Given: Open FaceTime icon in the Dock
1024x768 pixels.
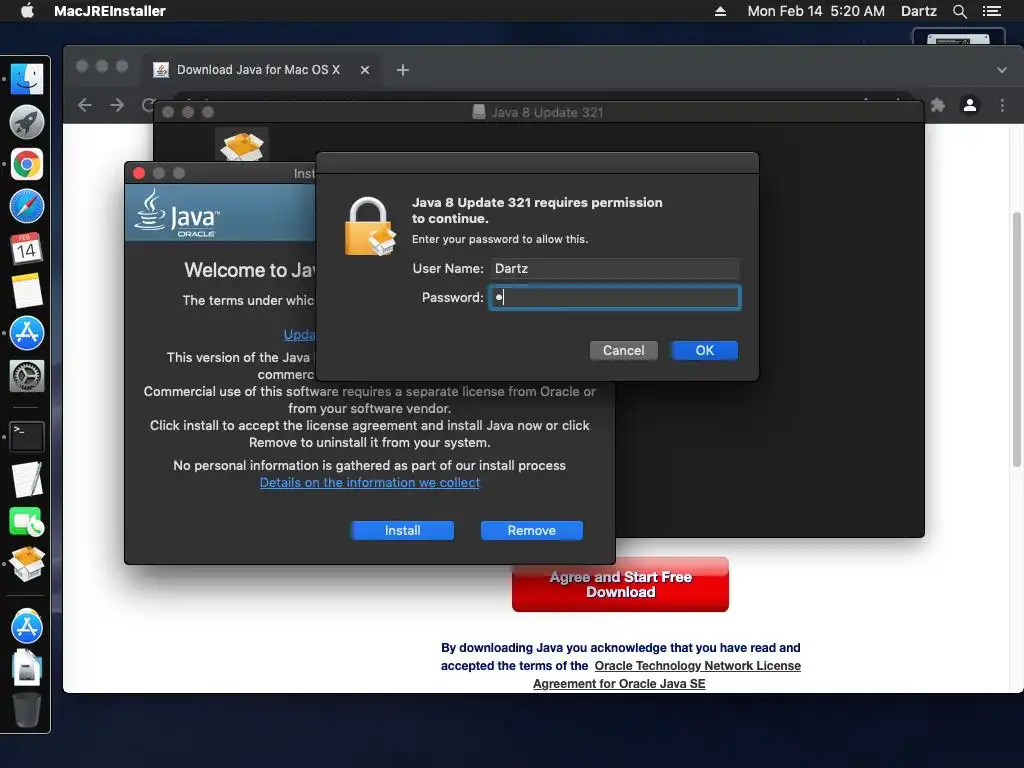Looking at the screenshot, I should pos(27,522).
